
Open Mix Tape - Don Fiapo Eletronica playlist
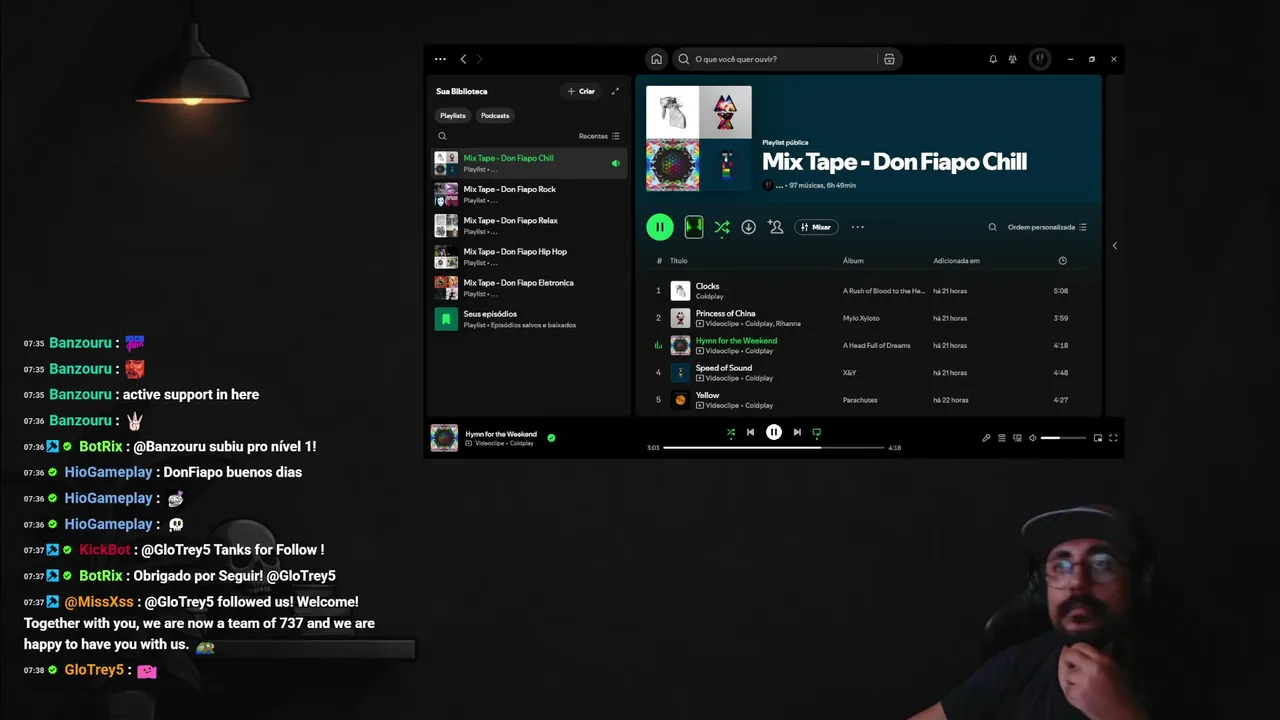click(x=529, y=288)
